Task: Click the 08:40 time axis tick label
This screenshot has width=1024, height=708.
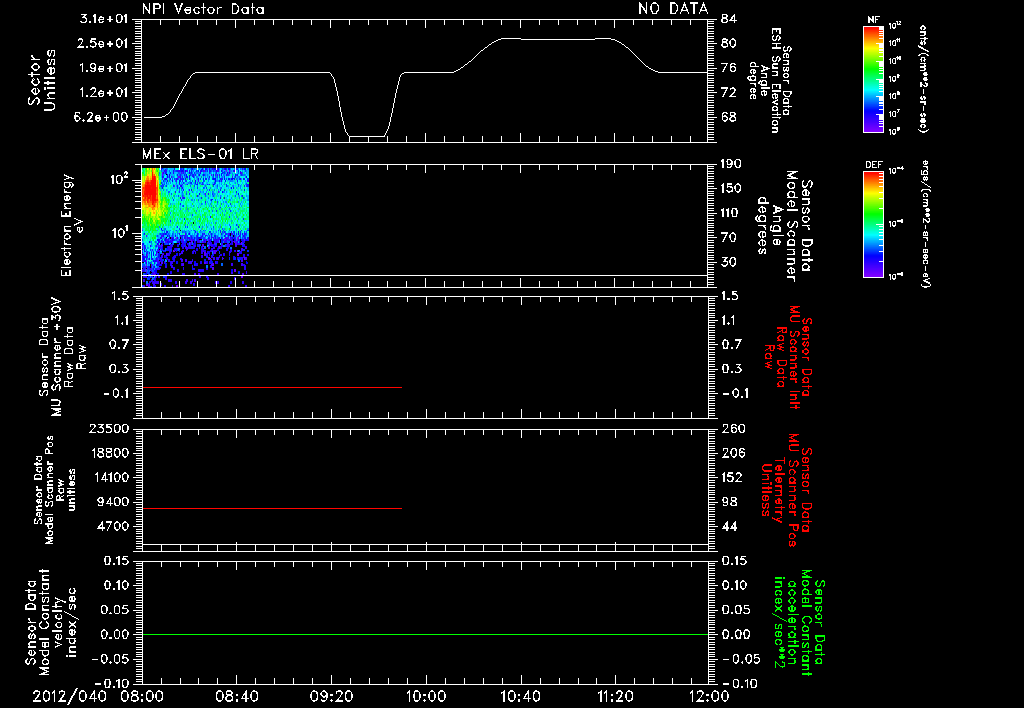Action: click(x=236, y=696)
